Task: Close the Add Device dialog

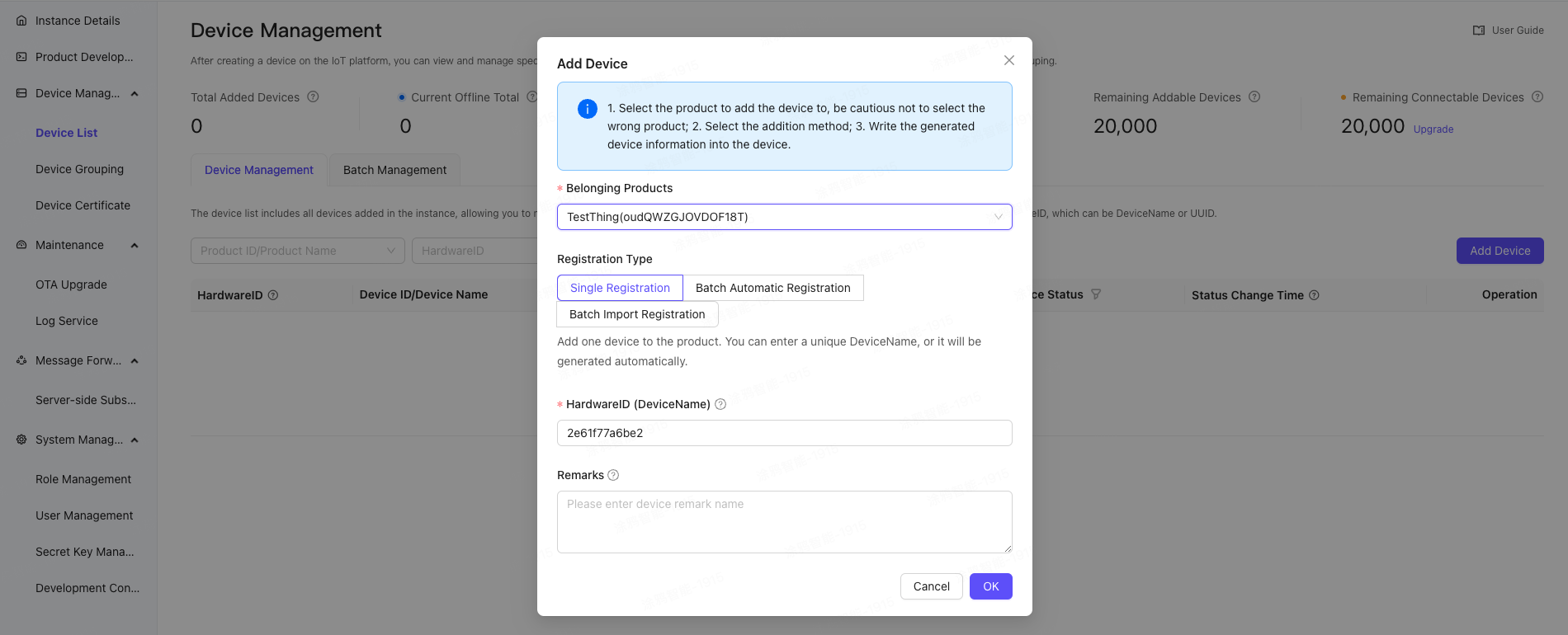Action: 1008,60
